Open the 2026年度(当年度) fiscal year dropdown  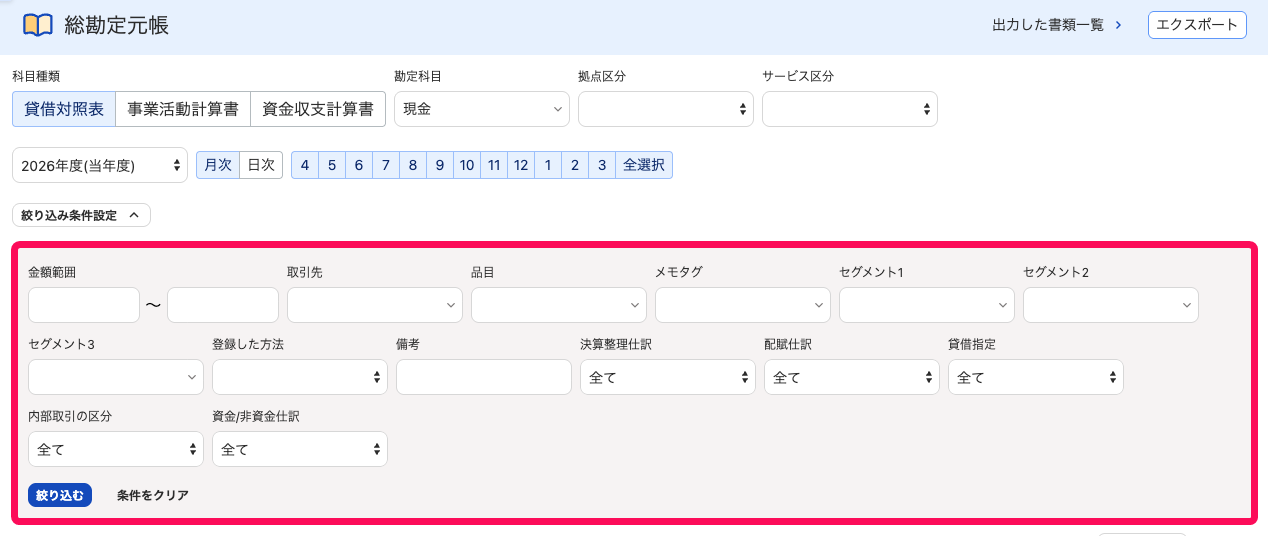coord(100,165)
